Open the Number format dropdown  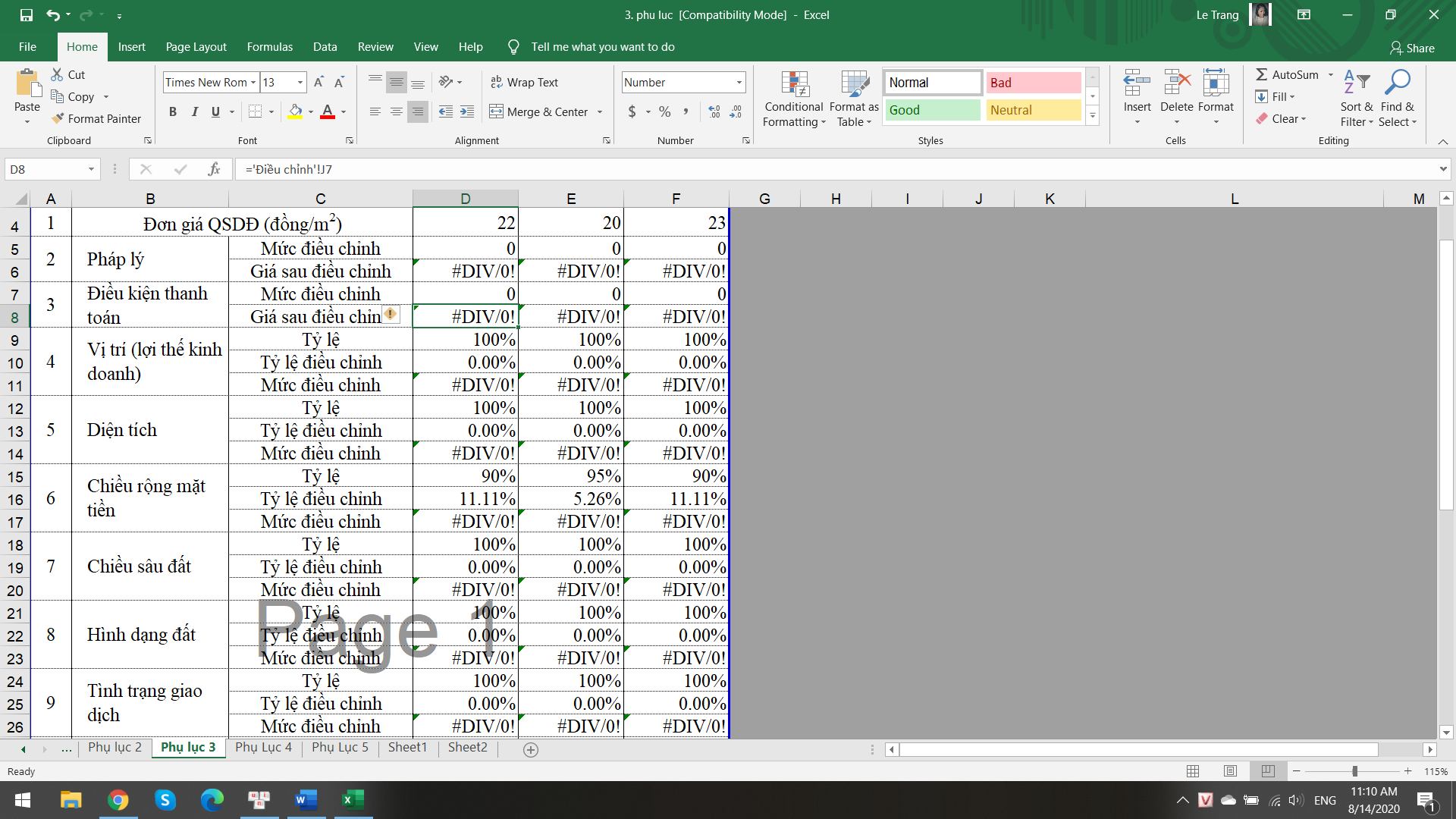pos(739,82)
